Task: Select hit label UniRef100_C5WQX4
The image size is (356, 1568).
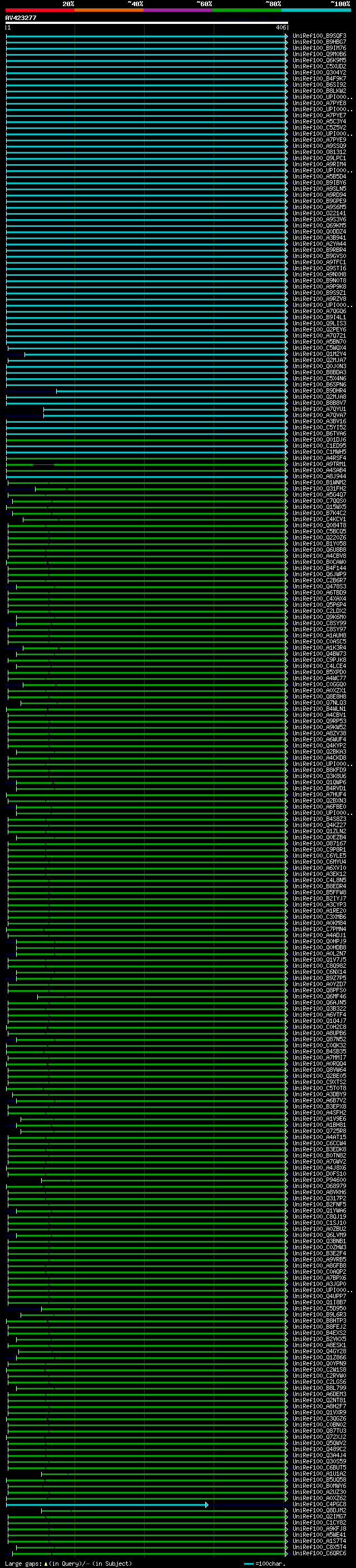Action: [x=319, y=348]
